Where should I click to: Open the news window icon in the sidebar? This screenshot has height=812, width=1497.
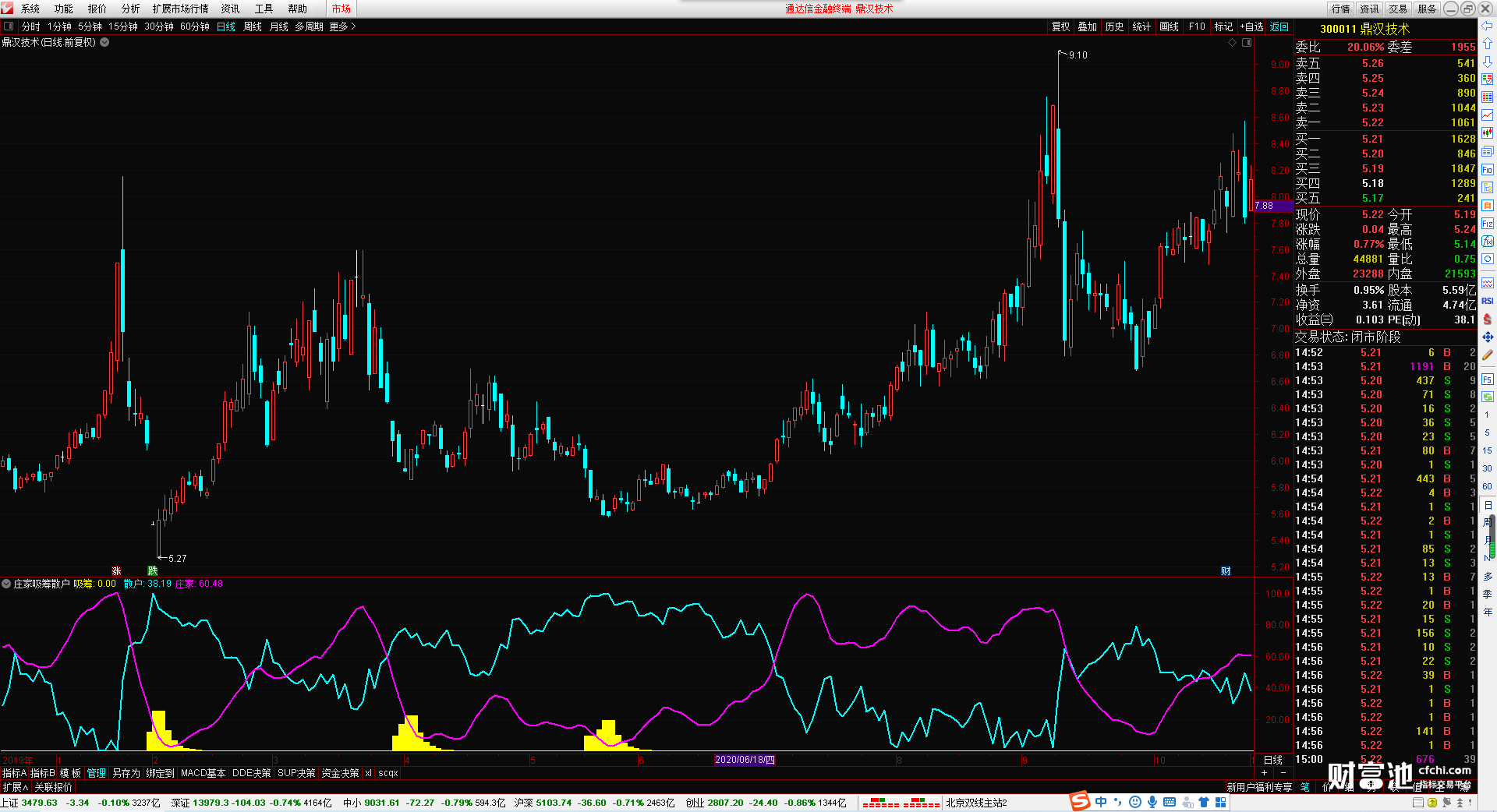click(1488, 152)
